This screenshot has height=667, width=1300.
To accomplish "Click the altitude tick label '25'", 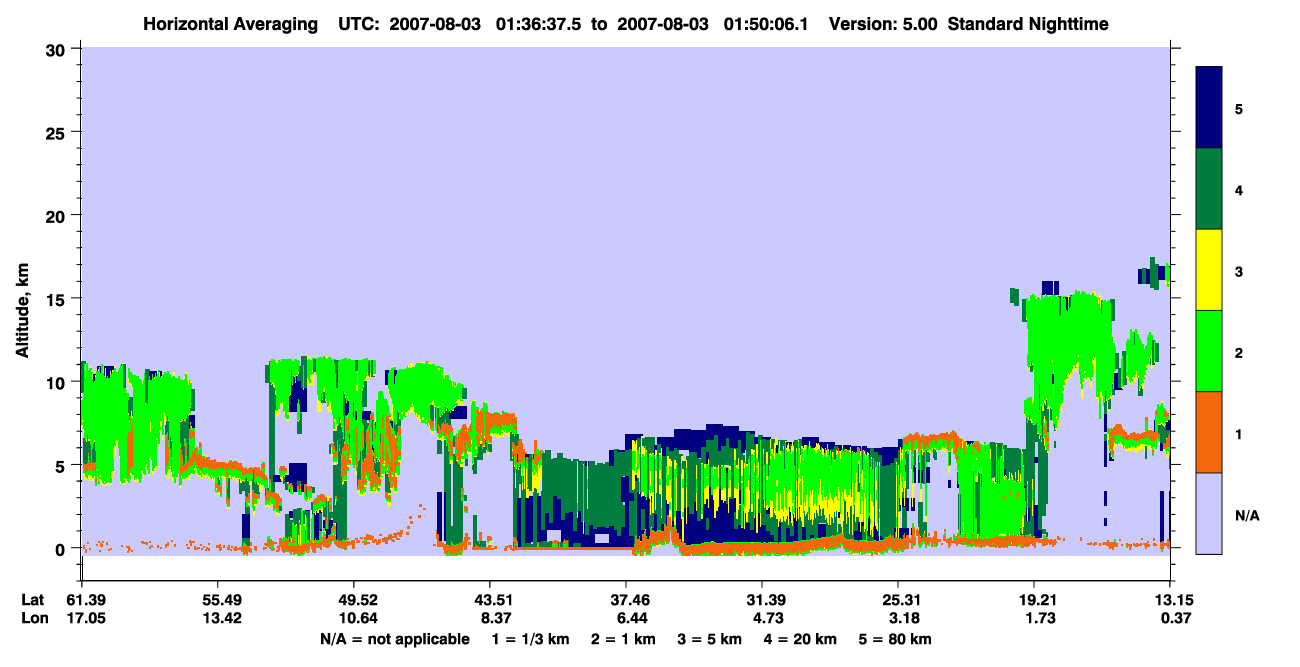I will click(58, 132).
